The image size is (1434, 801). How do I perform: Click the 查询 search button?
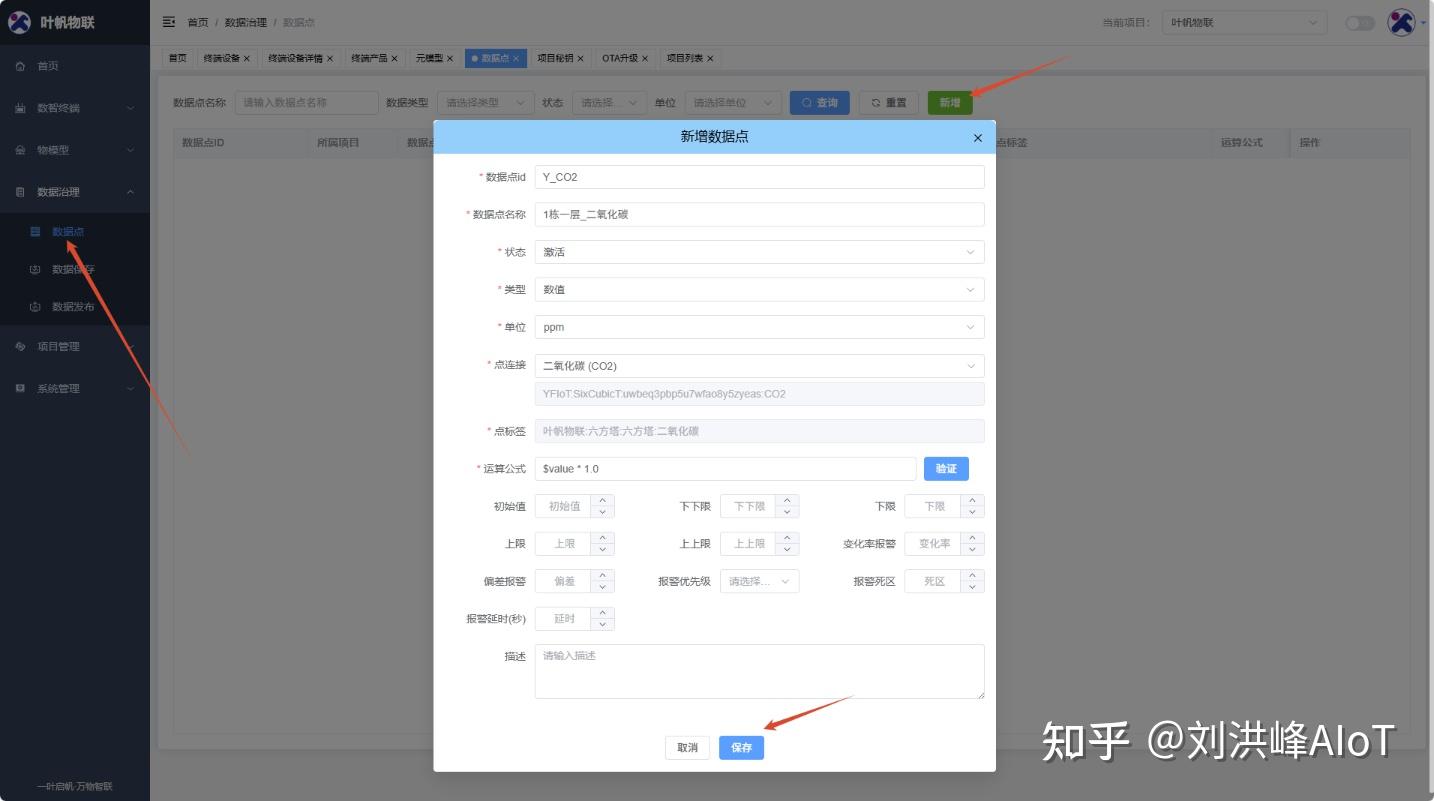tap(820, 103)
